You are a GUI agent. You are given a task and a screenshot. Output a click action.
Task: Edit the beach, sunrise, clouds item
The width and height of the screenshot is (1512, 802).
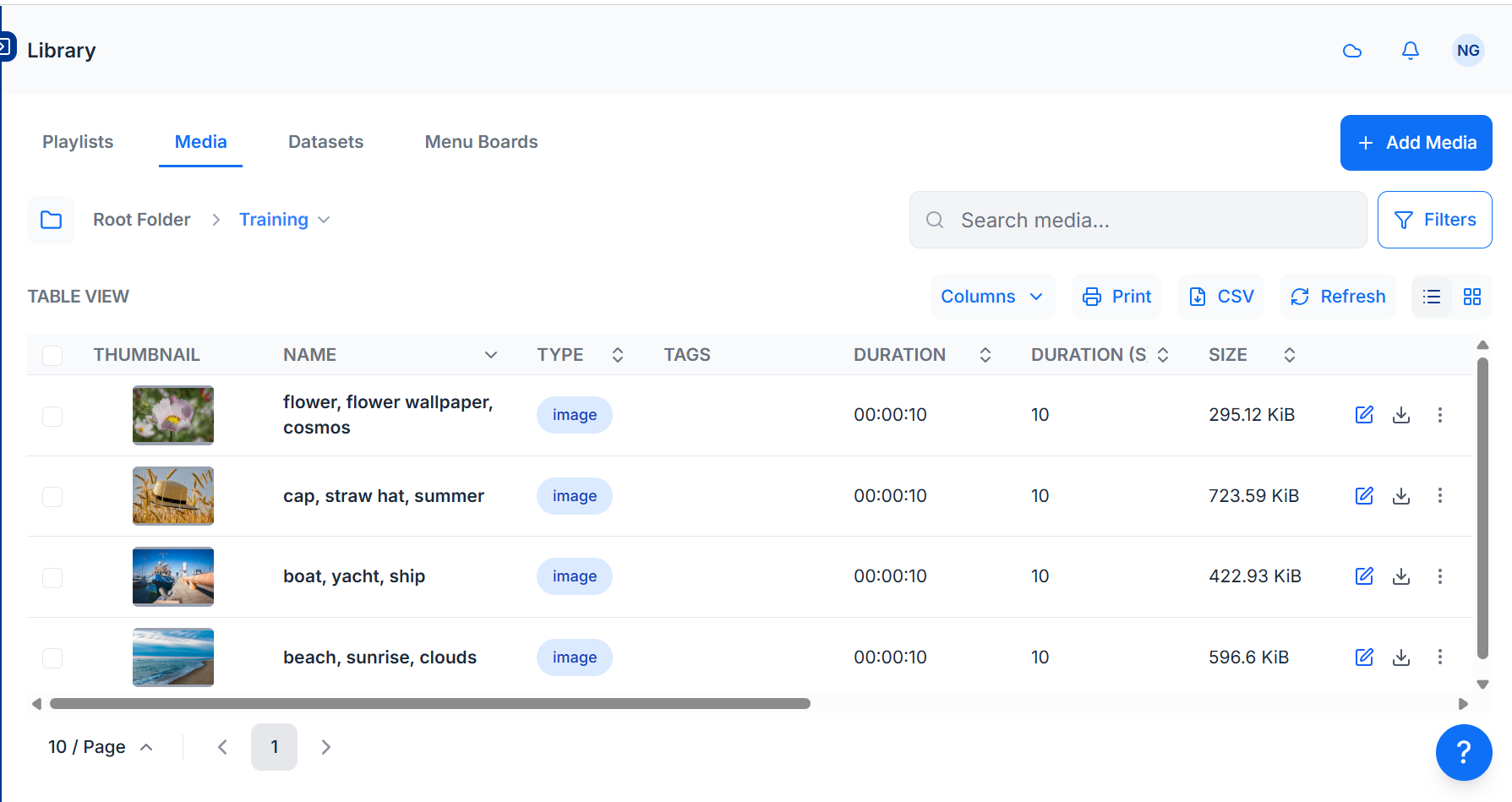tap(1364, 657)
